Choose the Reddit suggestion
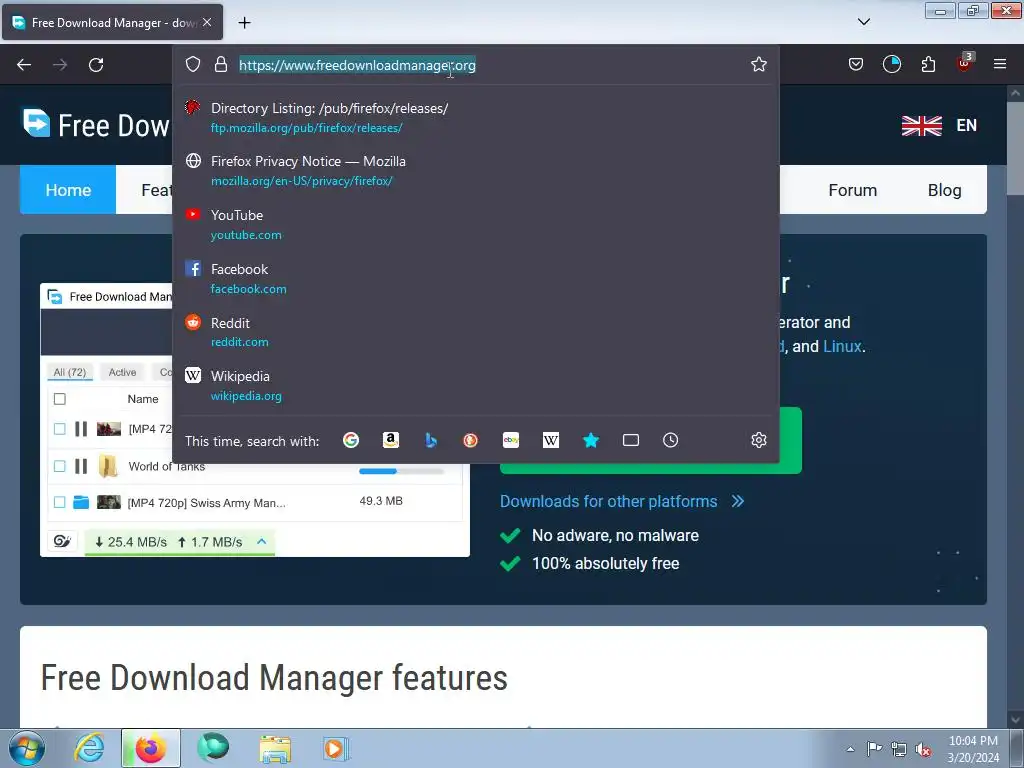Viewport: 1024px width, 768px height. [x=475, y=332]
